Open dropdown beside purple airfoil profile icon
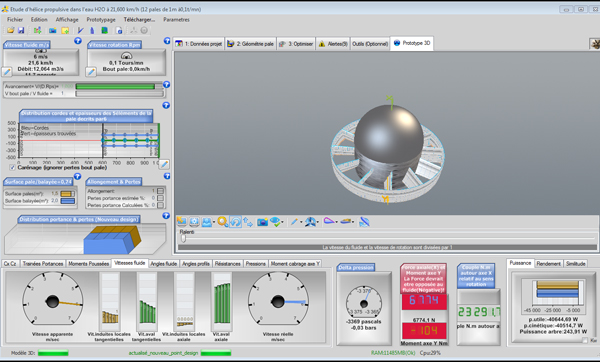 pyautogui.click(x=336, y=222)
